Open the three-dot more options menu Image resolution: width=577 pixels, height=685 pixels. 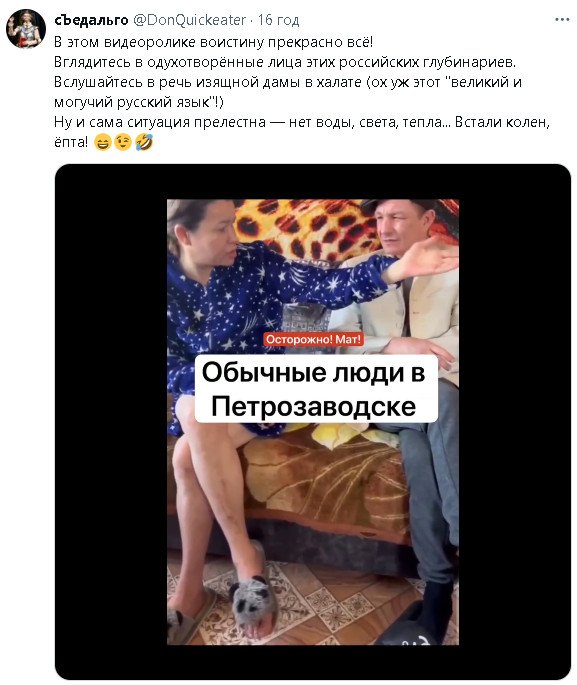(x=562, y=20)
